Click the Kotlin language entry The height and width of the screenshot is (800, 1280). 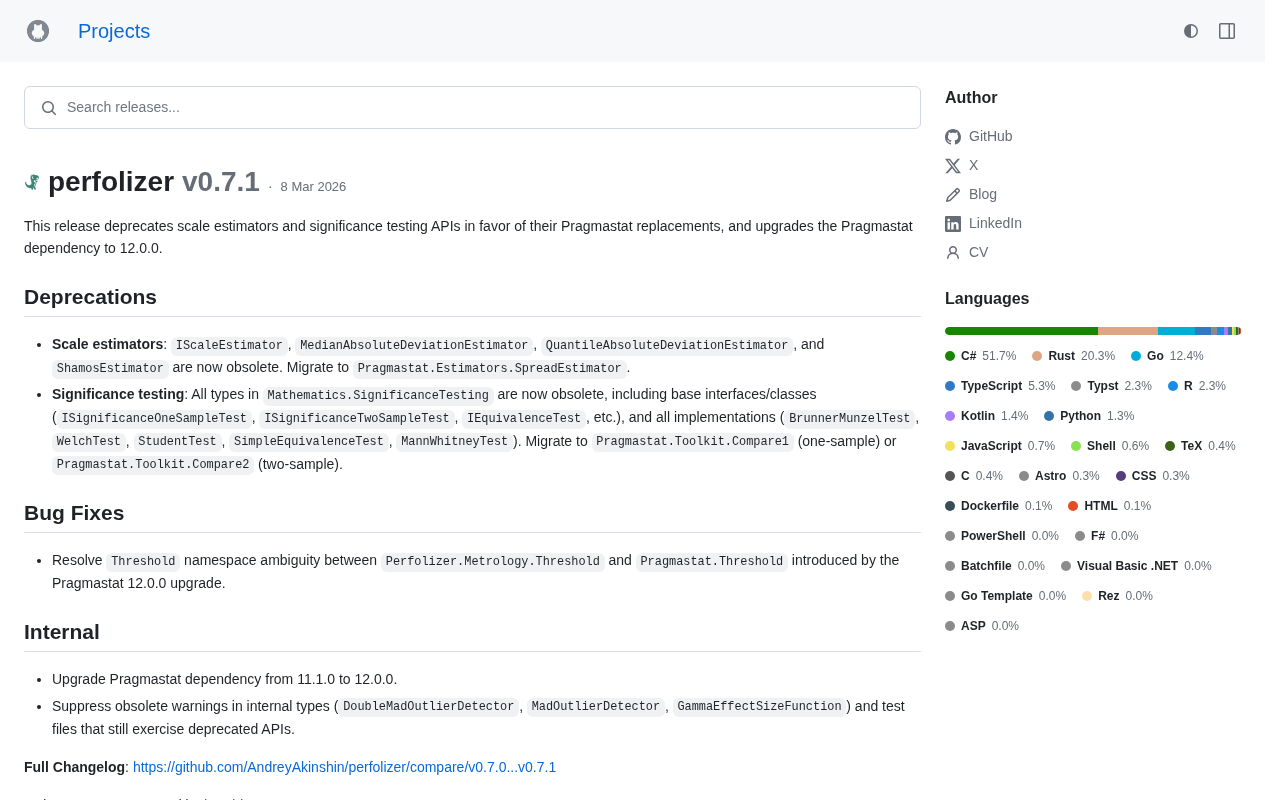(977, 416)
